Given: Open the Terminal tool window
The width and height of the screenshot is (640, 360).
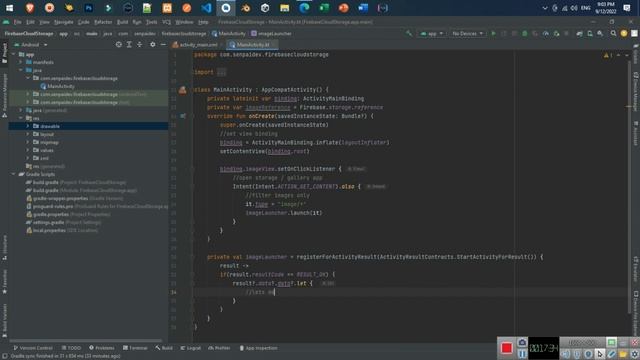Looking at the screenshot, I should pos(135,348).
